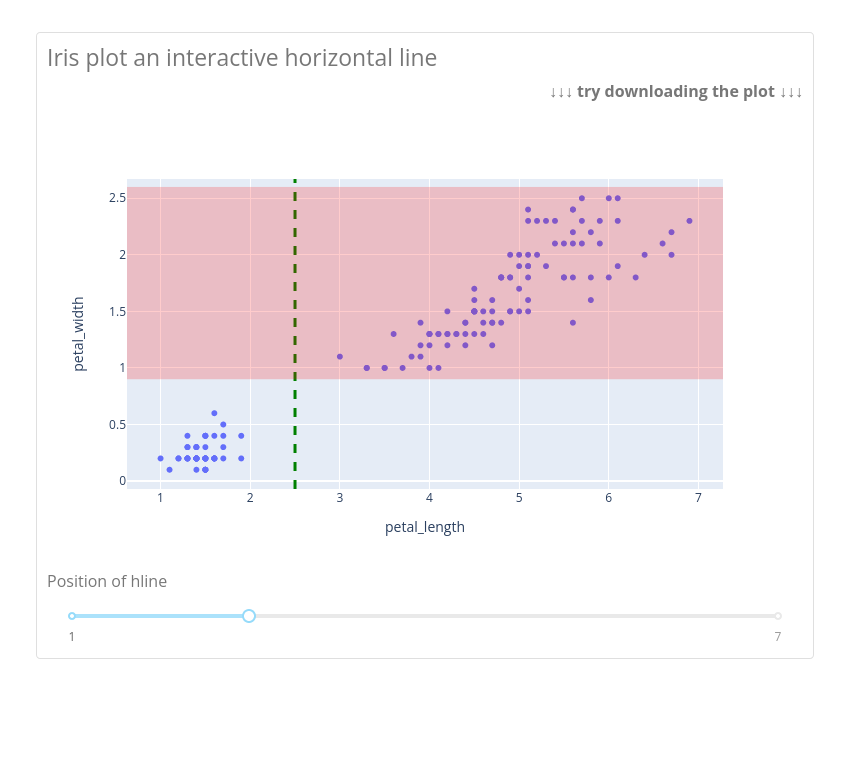Viewport: 850px width, 765px height.
Task: Click the x-axis tick label 4
Action: pyautogui.click(x=429, y=498)
